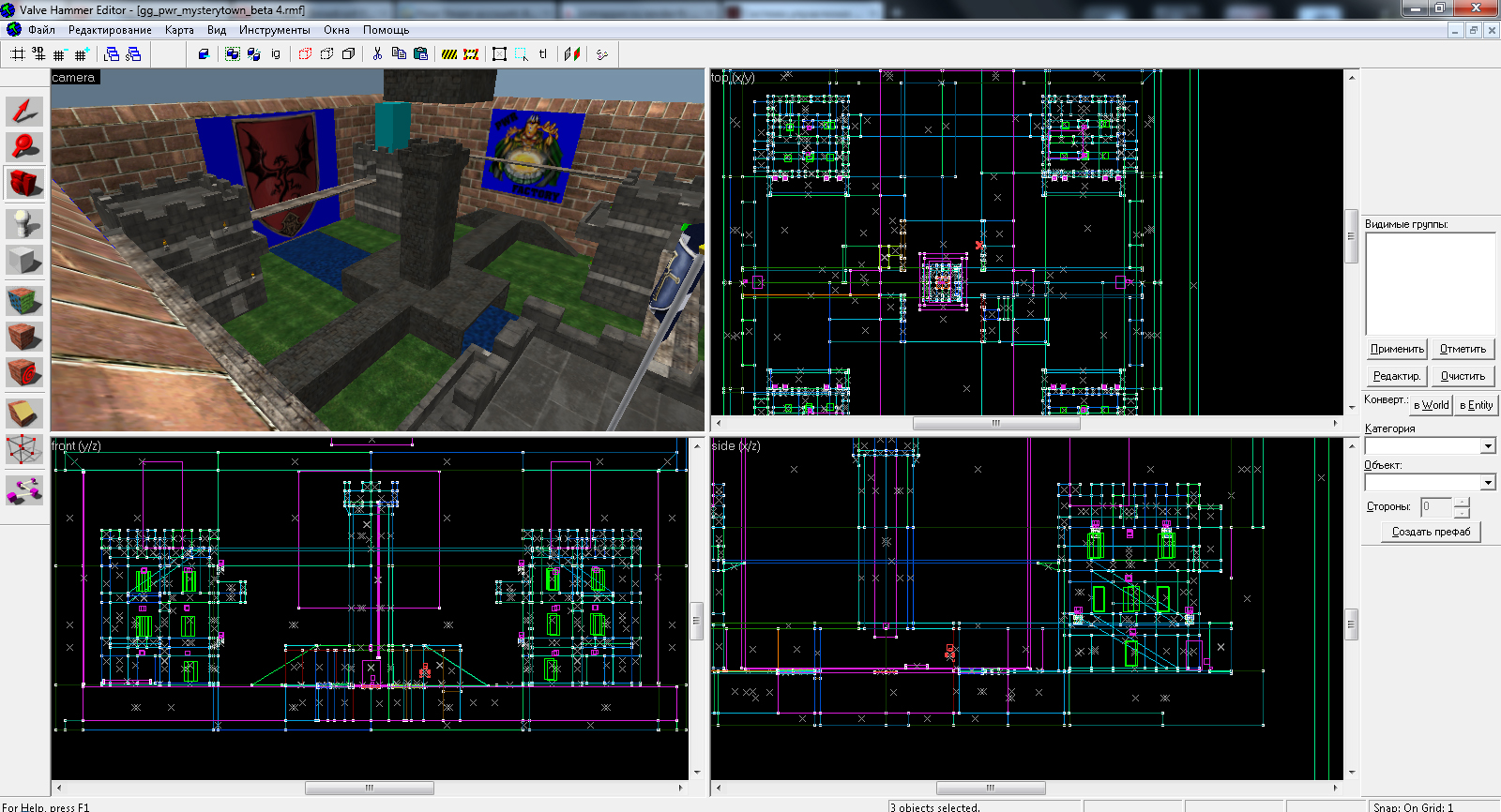The height and width of the screenshot is (812, 1501).
Task: Choose the Entity lightbulb tool
Action: tap(24, 222)
